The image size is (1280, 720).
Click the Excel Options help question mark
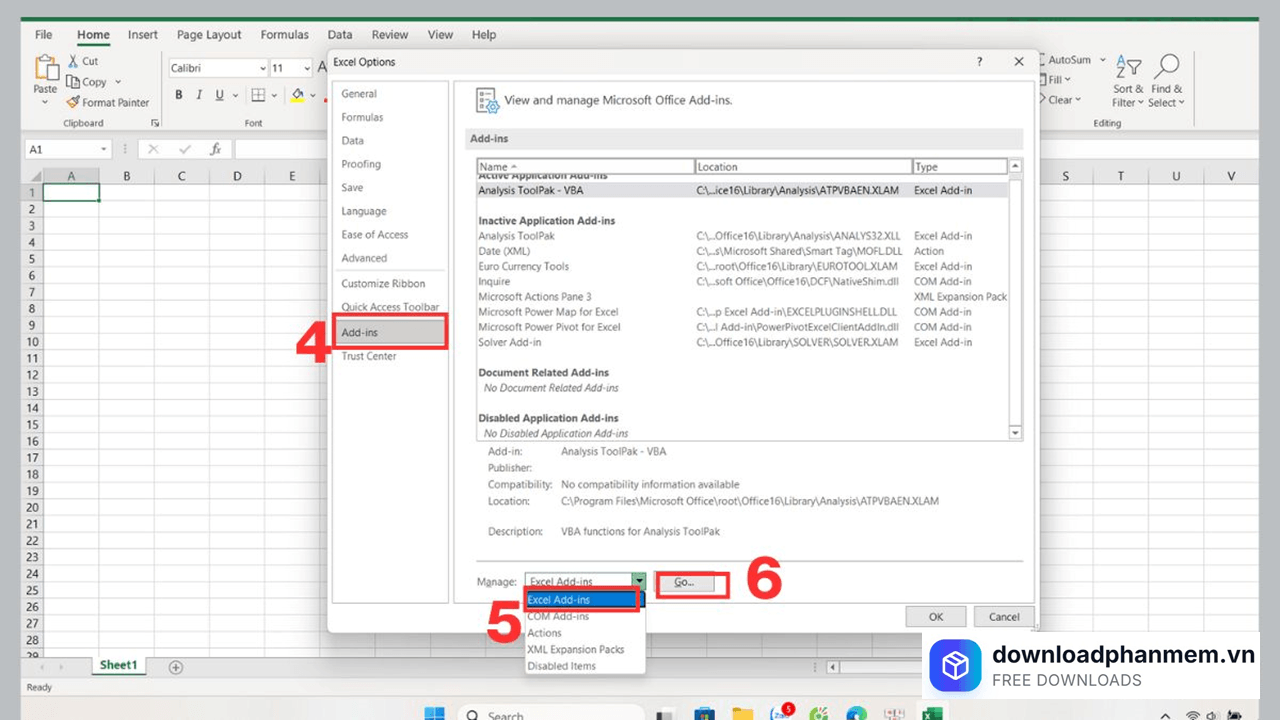click(x=979, y=62)
